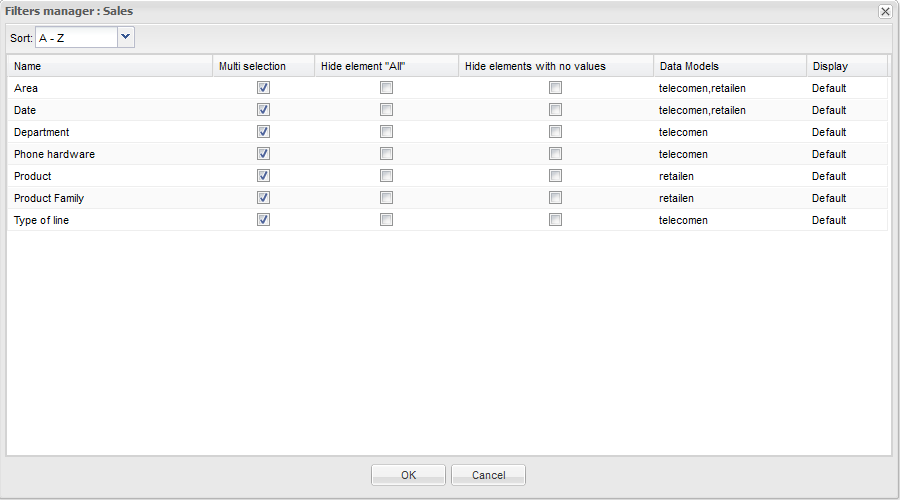Viewport: 900px width, 500px height.
Task: Open Display setting for Type of line
Action: tap(829, 220)
